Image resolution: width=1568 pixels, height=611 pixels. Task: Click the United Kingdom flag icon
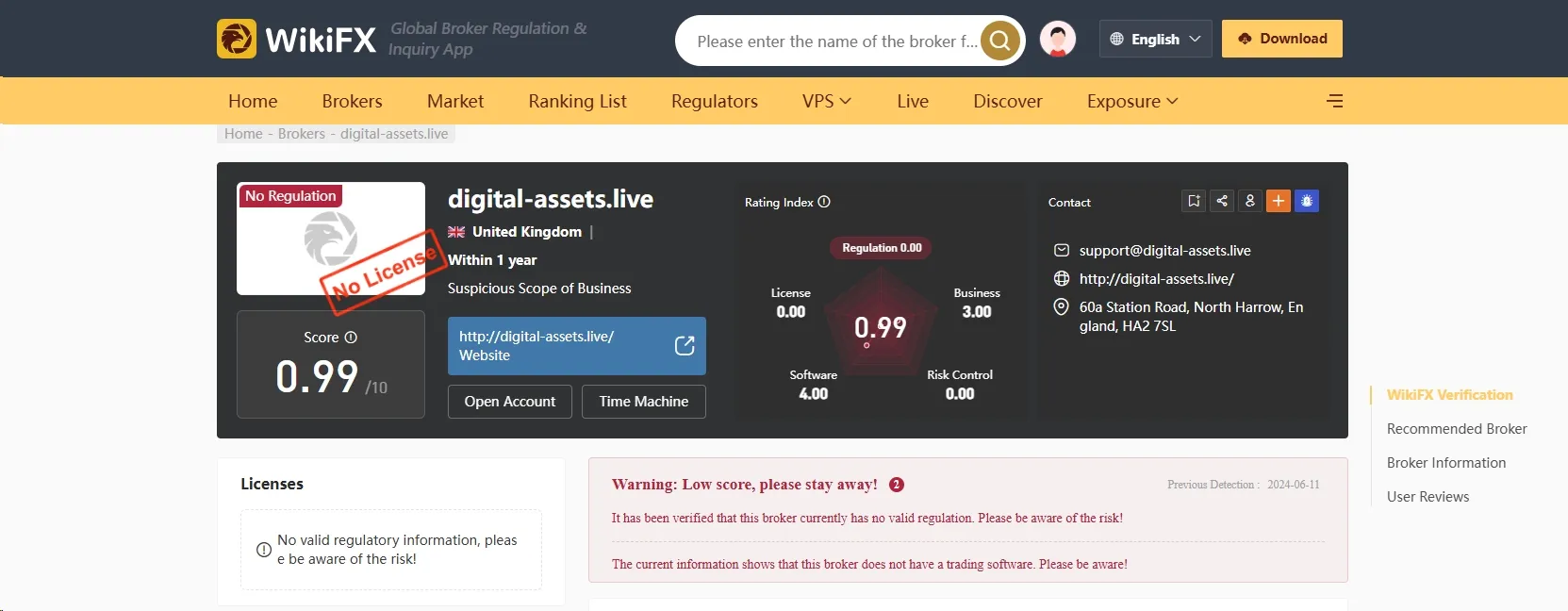pos(456,232)
